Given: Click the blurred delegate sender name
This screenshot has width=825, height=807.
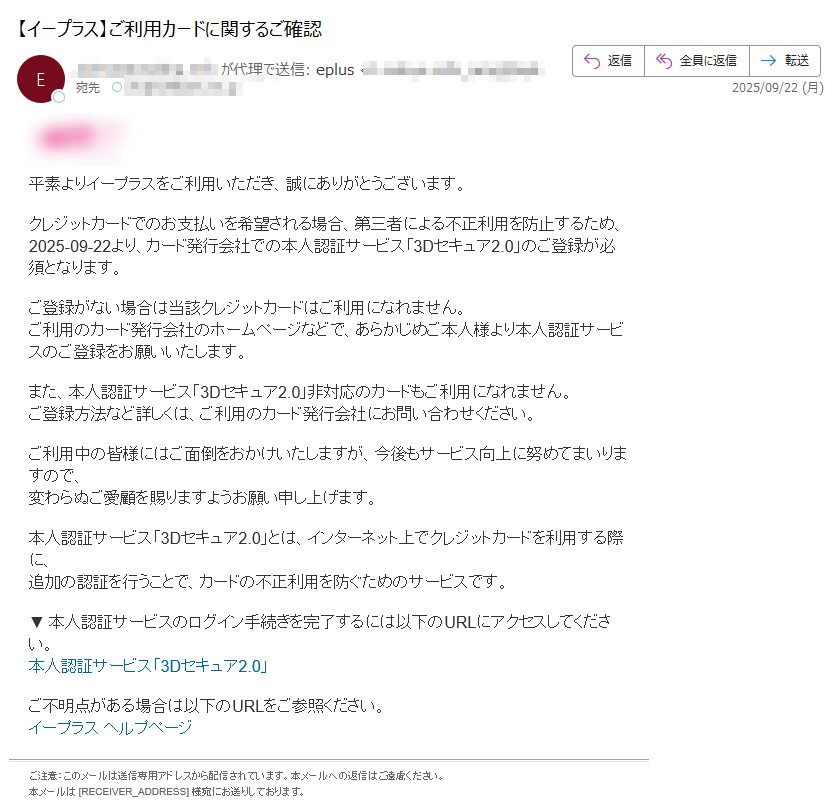Looking at the screenshot, I should pyautogui.click(x=146, y=69).
